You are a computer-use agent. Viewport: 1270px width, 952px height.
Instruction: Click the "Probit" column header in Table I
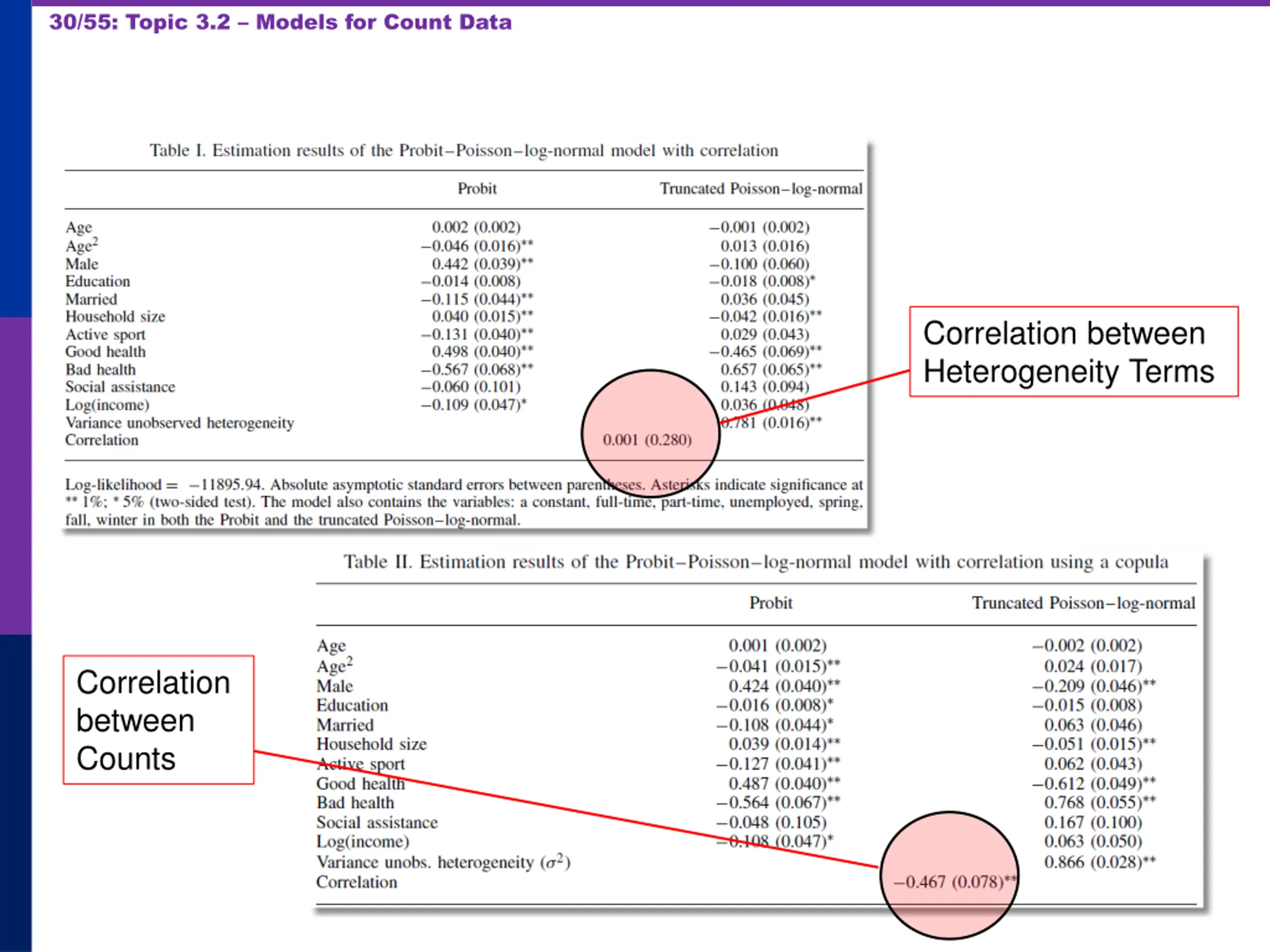pyautogui.click(x=477, y=188)
